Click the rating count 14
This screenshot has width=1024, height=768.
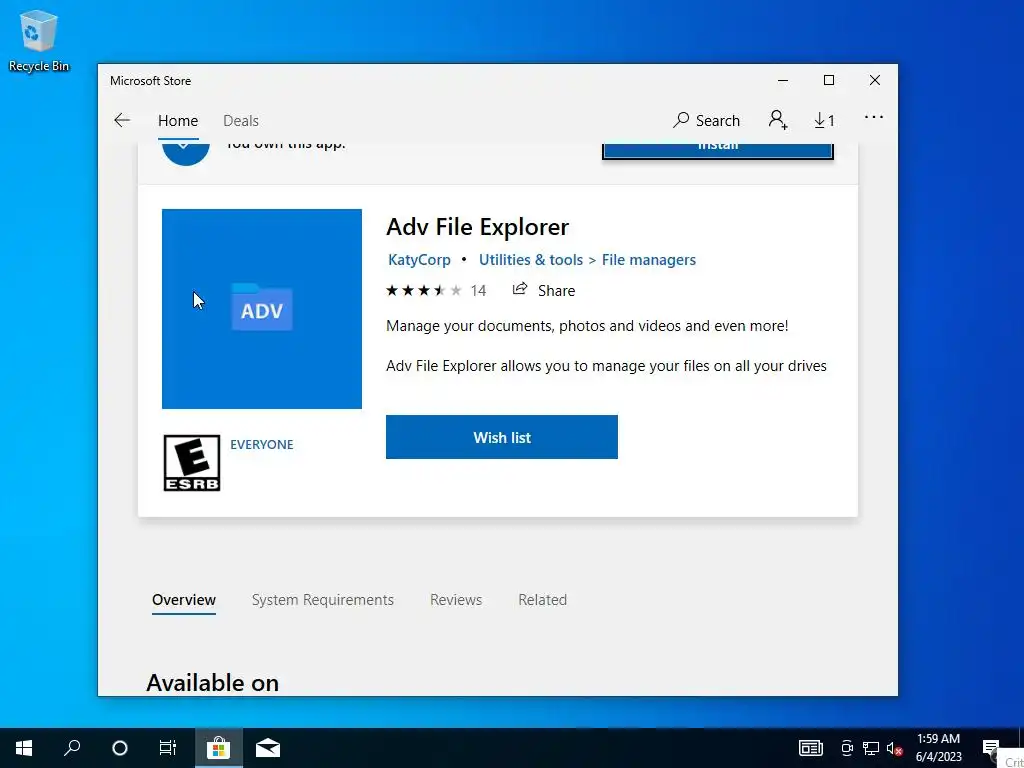[x=478, y=291]
